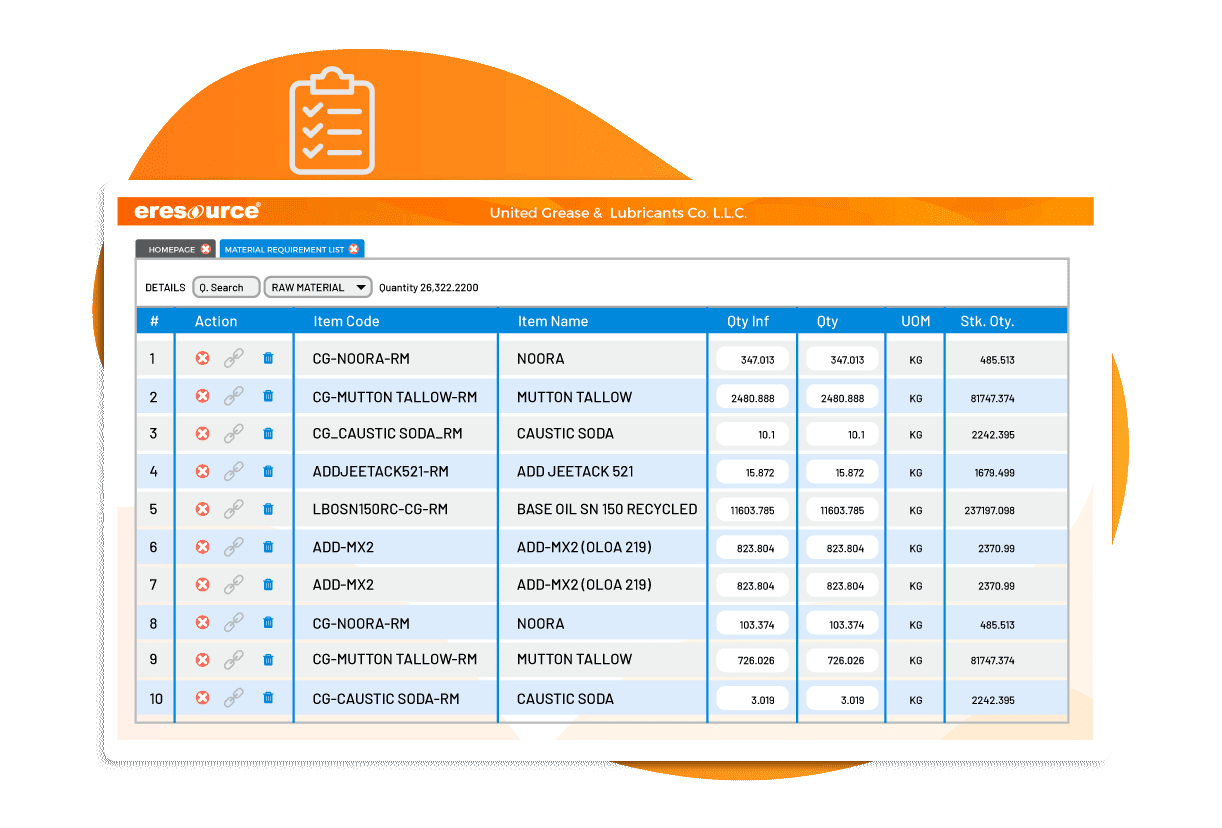Click the trash icon for ADDJEETACK521-RM row

[x=268, y=471]
